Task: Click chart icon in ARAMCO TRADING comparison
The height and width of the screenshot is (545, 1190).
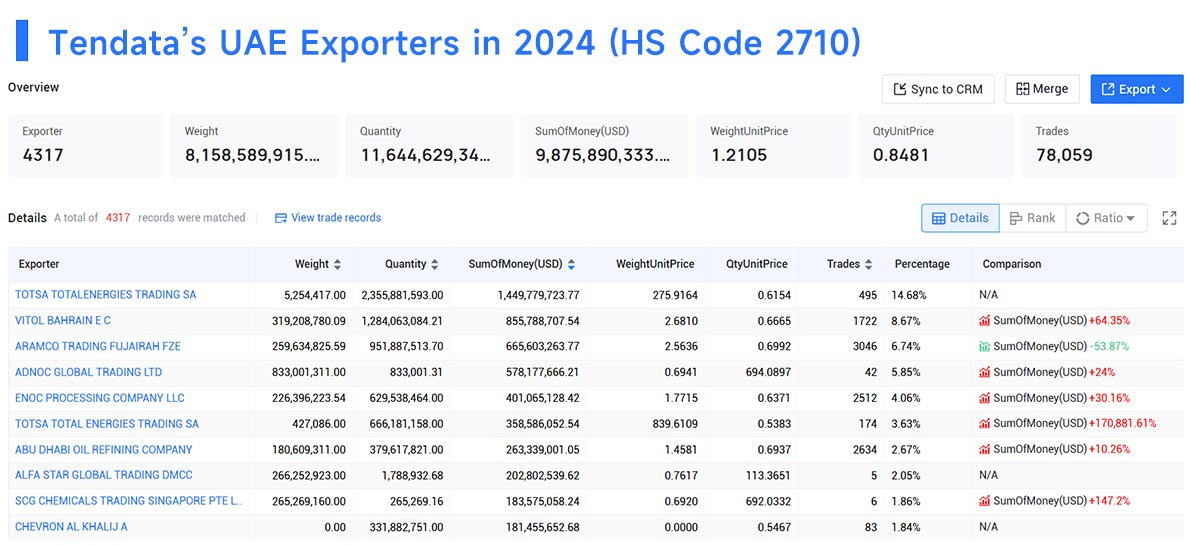Action: 984,346
